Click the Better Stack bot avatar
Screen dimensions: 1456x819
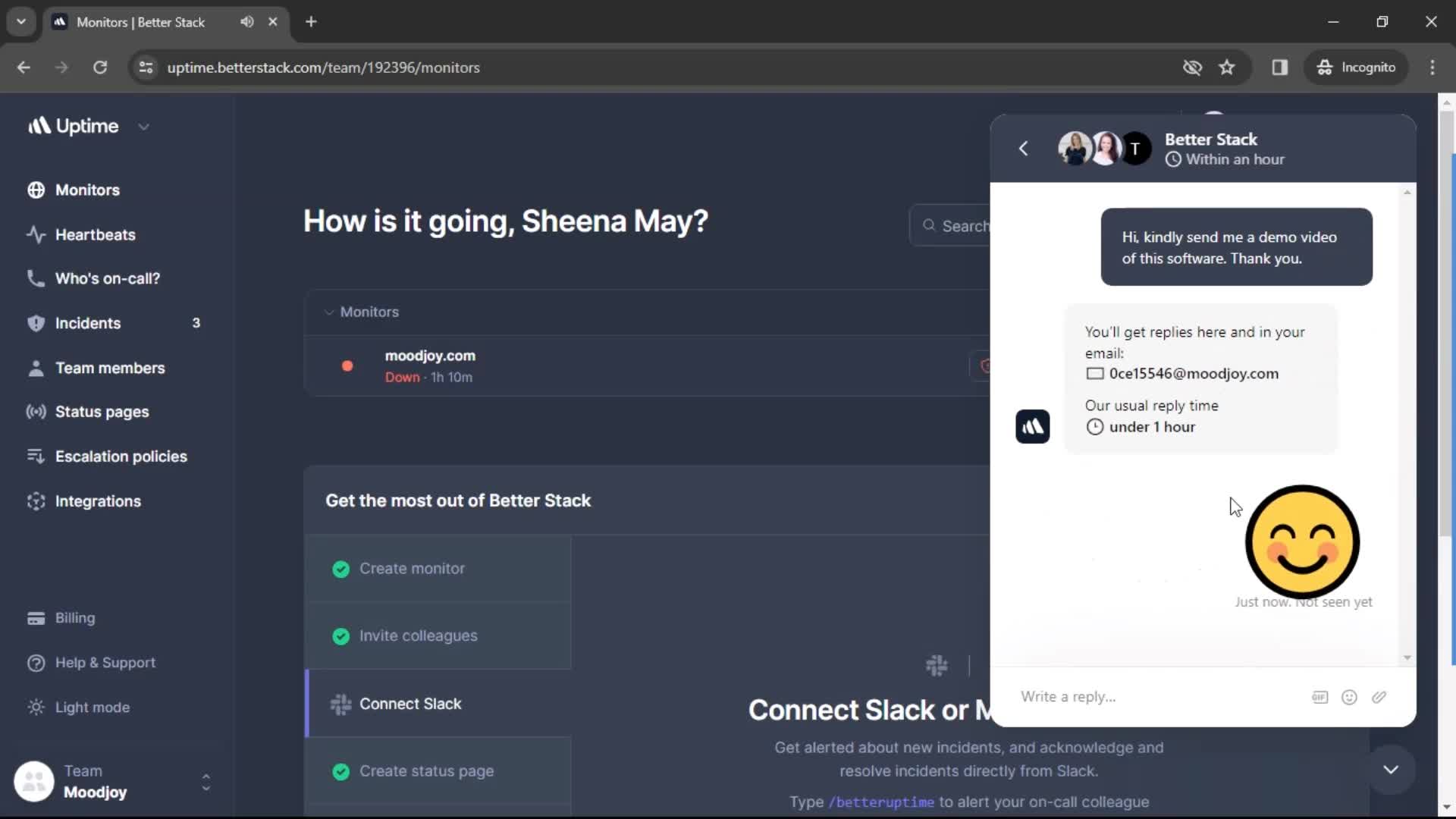[x=1032, y=427]
